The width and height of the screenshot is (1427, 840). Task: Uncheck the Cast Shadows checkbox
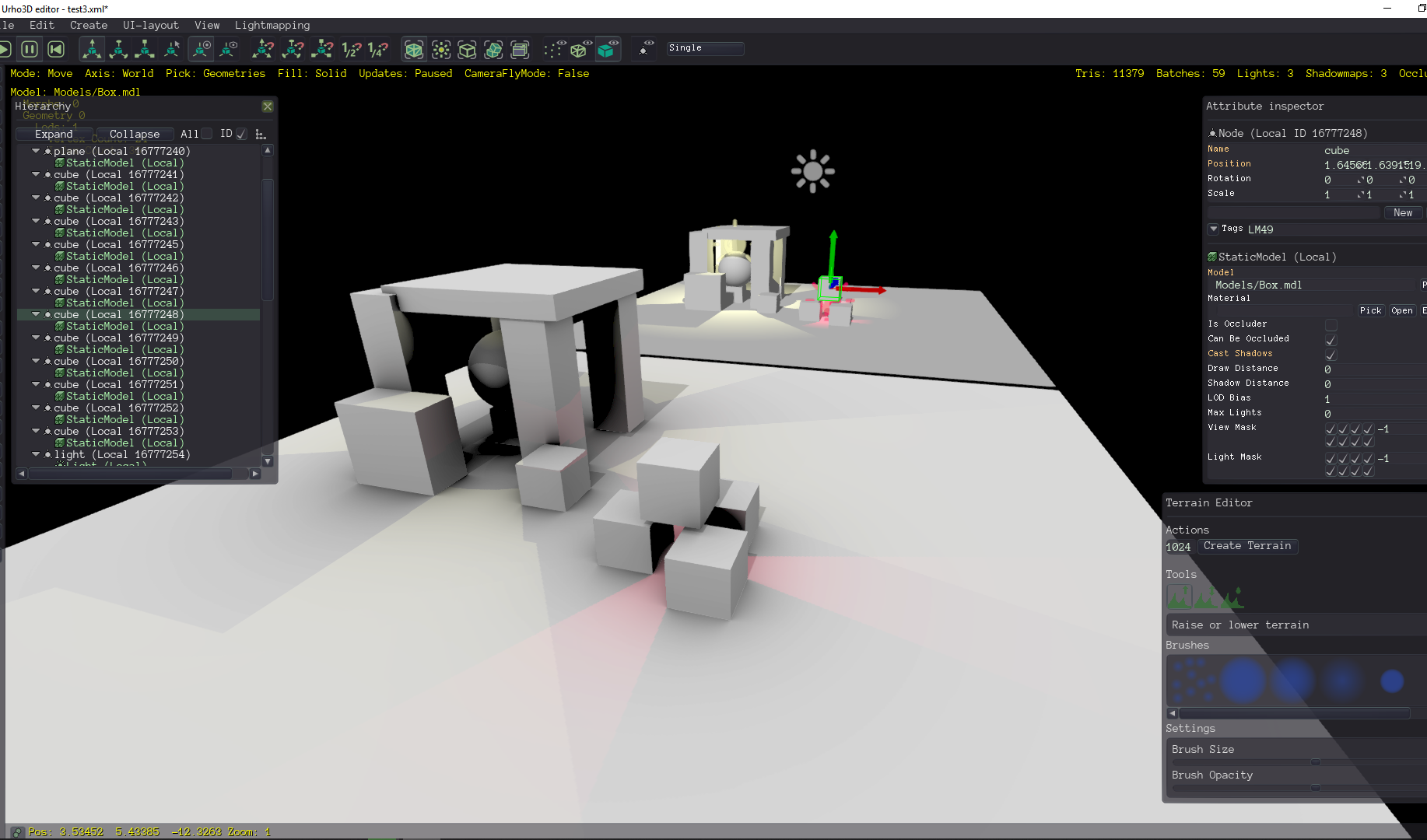coord(1331,355)
